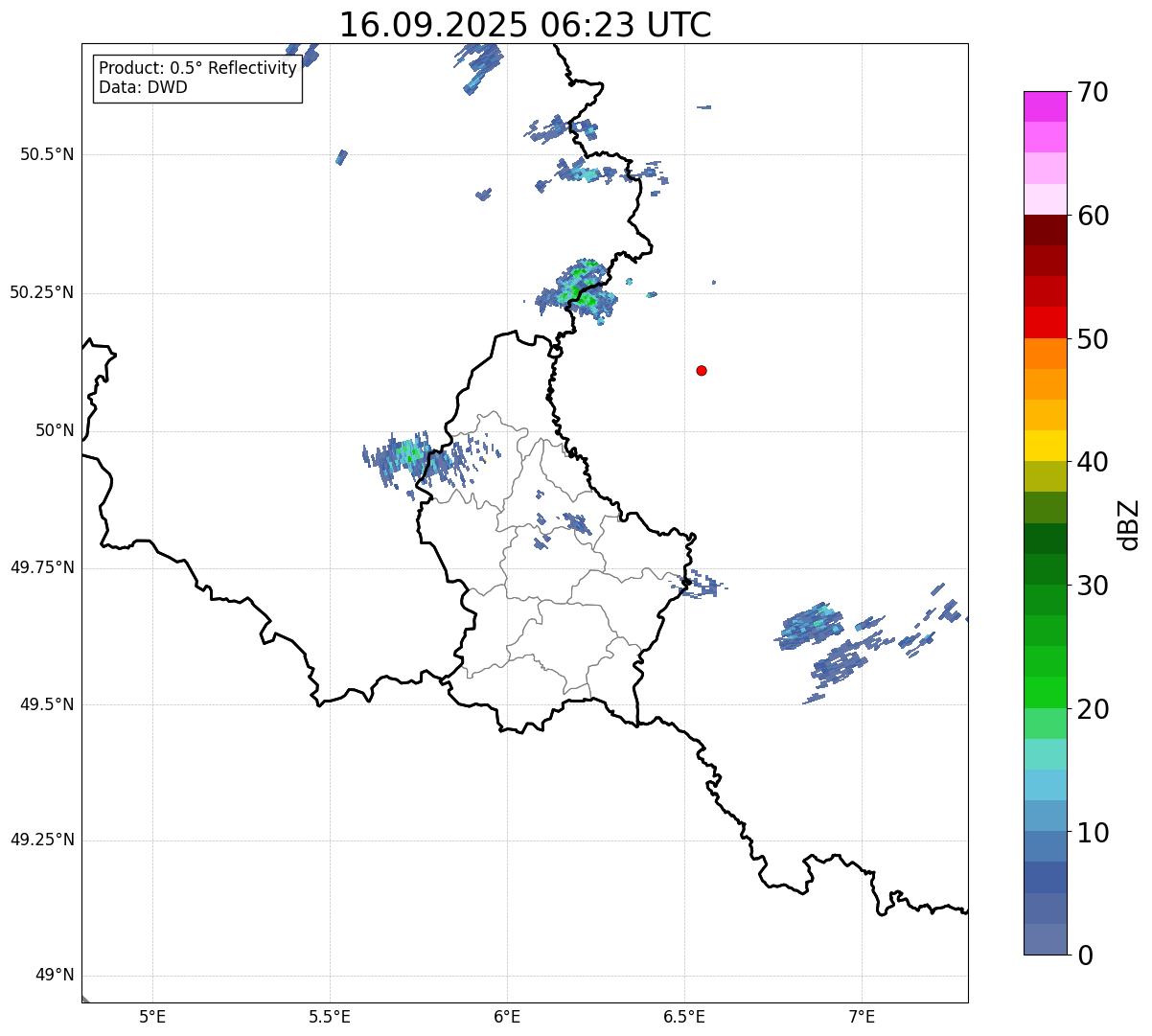The image size is (1152, 1036).
Task: Click the 5°E longitude label
Action: coord(152,1017)
